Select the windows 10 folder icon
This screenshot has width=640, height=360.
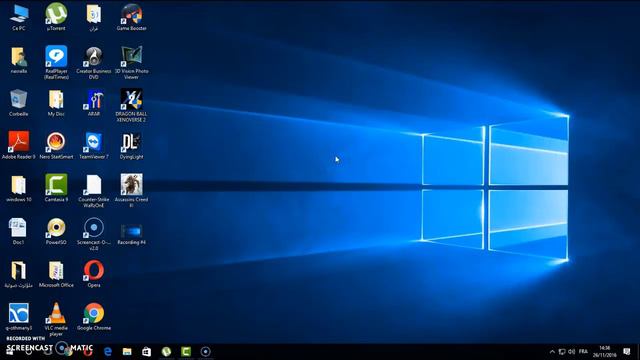[x=19, y=189]
